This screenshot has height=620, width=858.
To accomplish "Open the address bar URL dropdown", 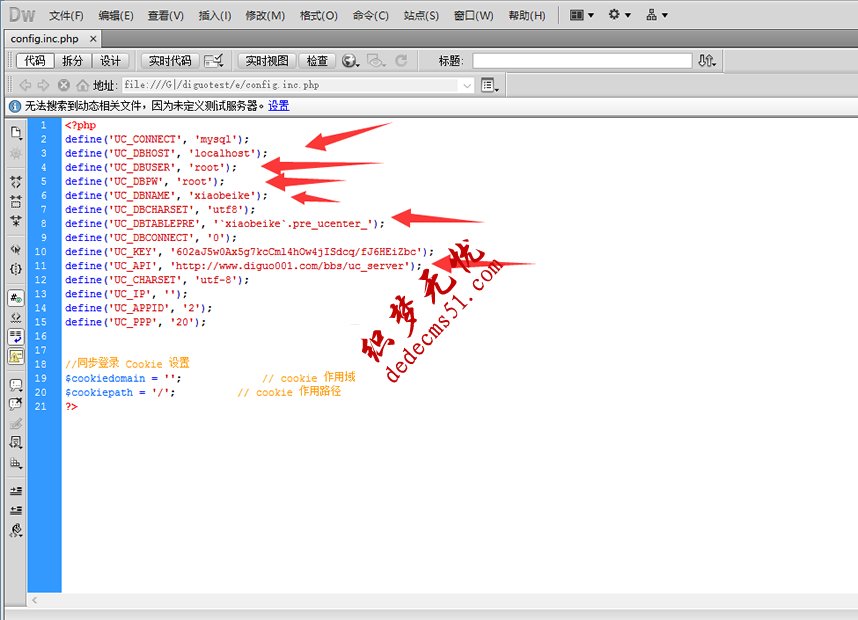I will pos(466,84).
